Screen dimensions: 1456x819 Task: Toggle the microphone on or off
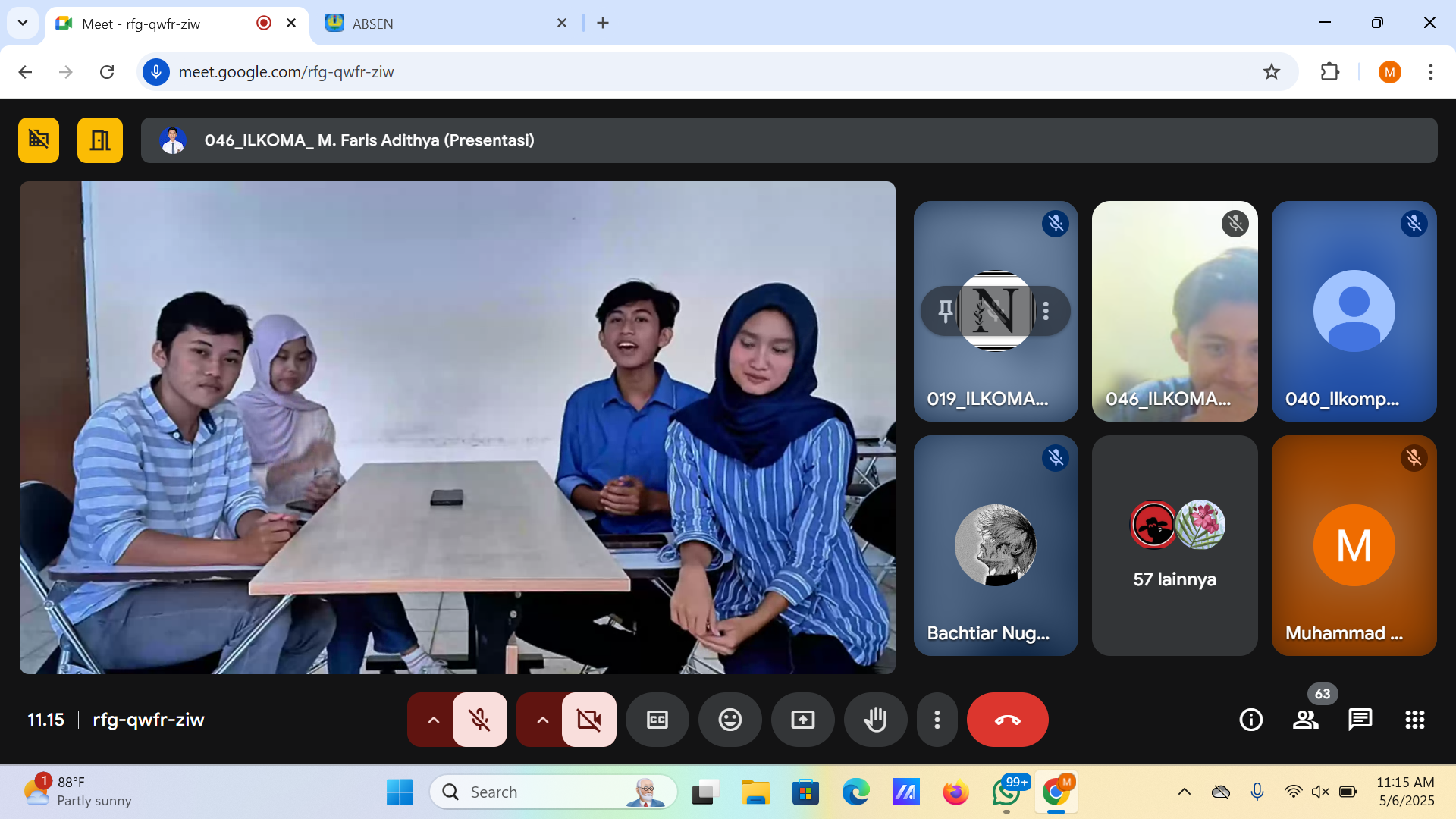[479, 720]
